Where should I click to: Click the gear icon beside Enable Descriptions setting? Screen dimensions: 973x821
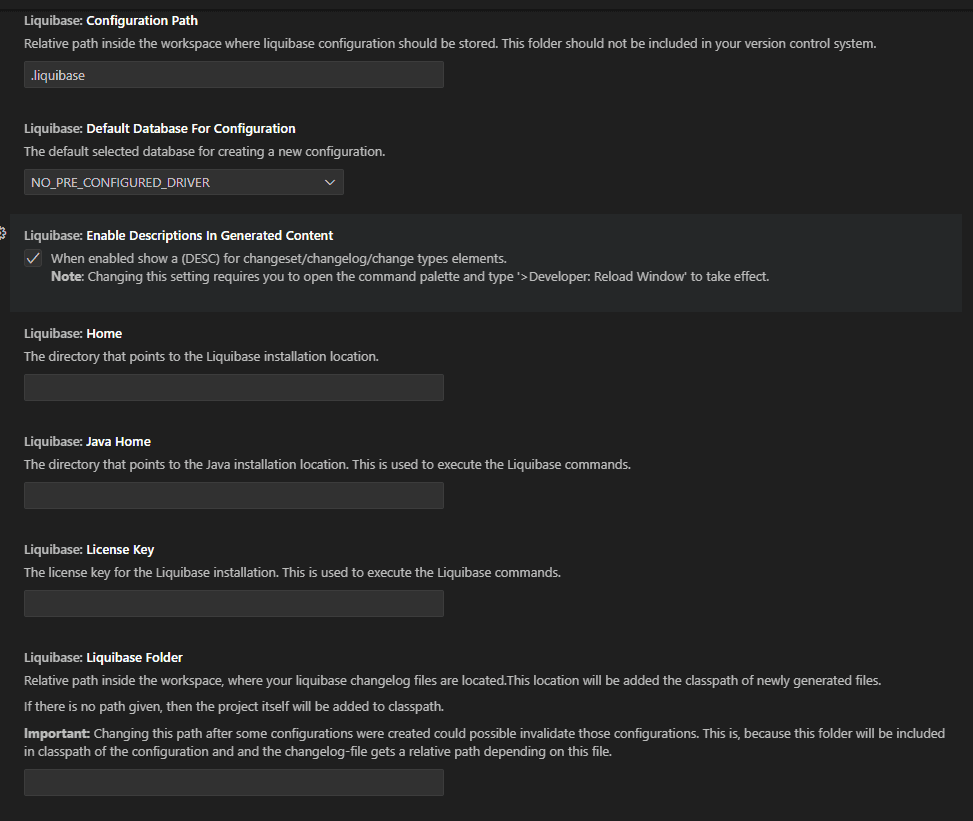4,232
